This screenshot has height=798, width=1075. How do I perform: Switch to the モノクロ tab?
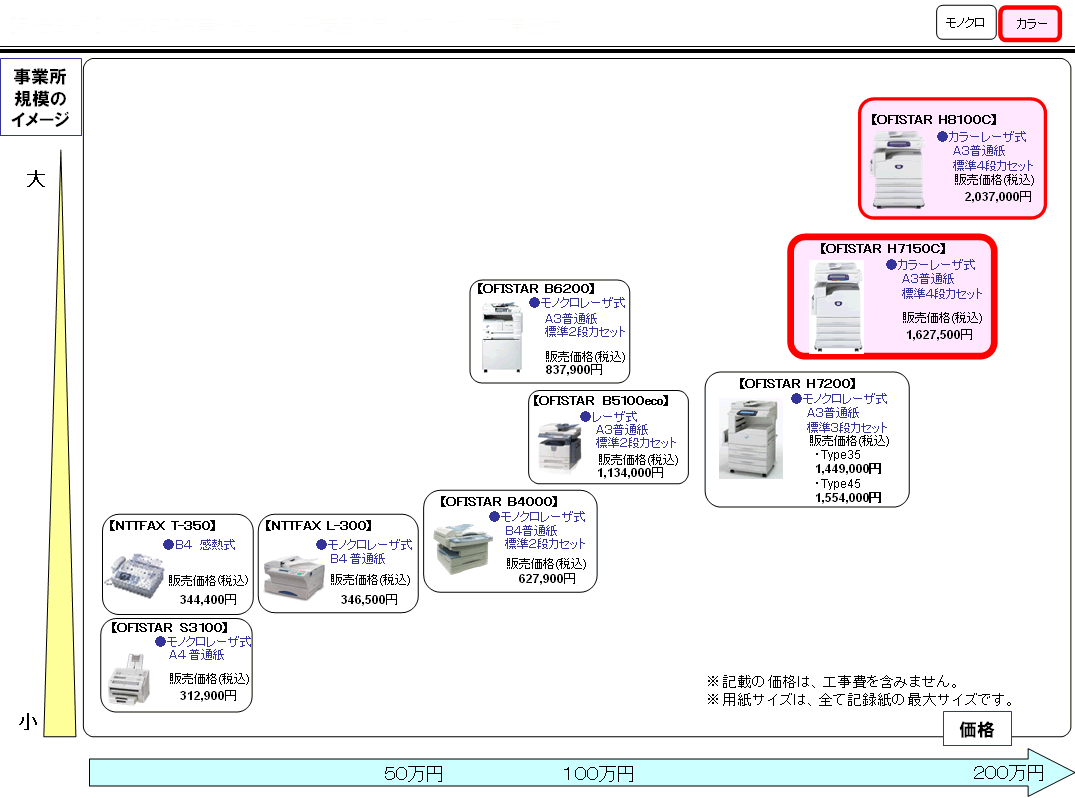tap(965, 23)
